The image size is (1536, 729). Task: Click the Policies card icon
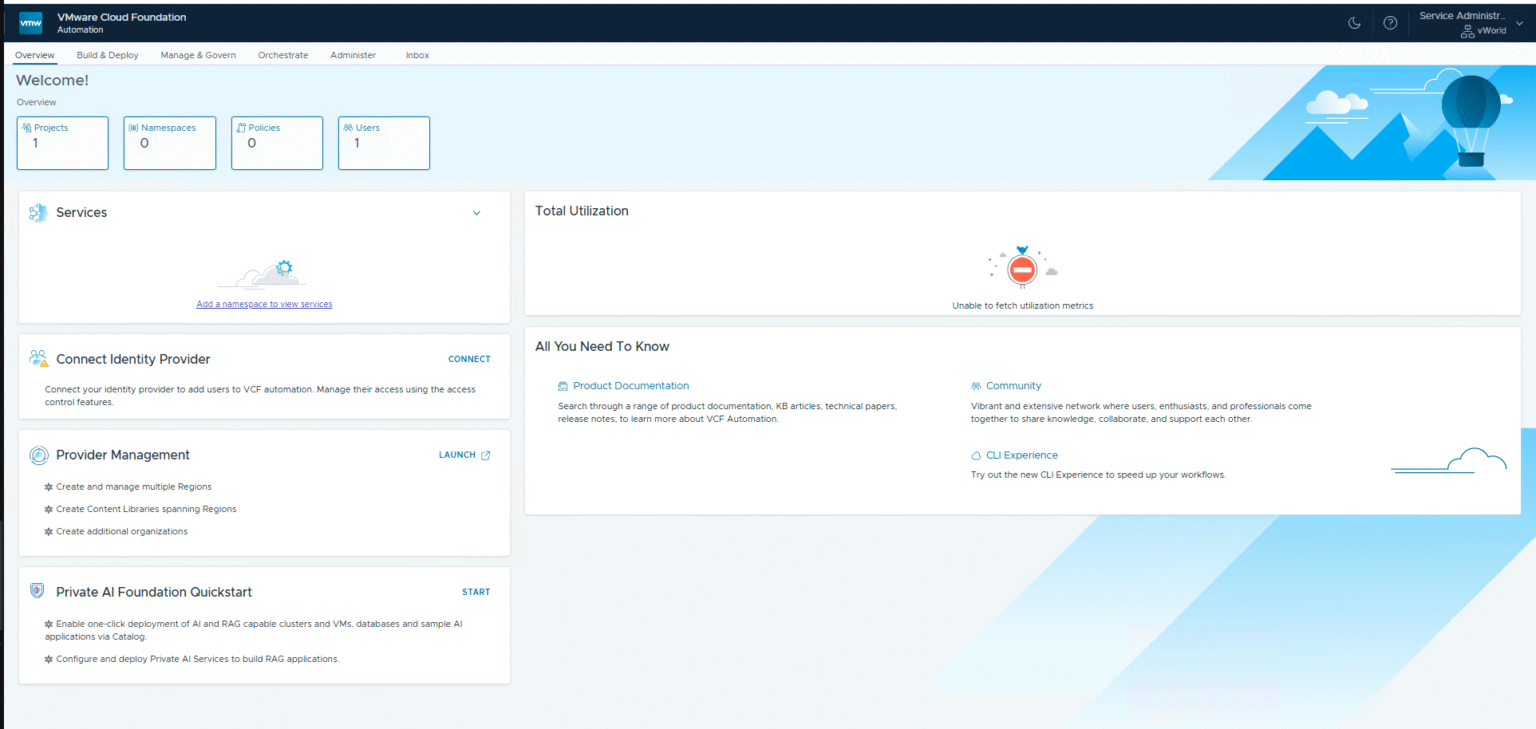[240, 128]
